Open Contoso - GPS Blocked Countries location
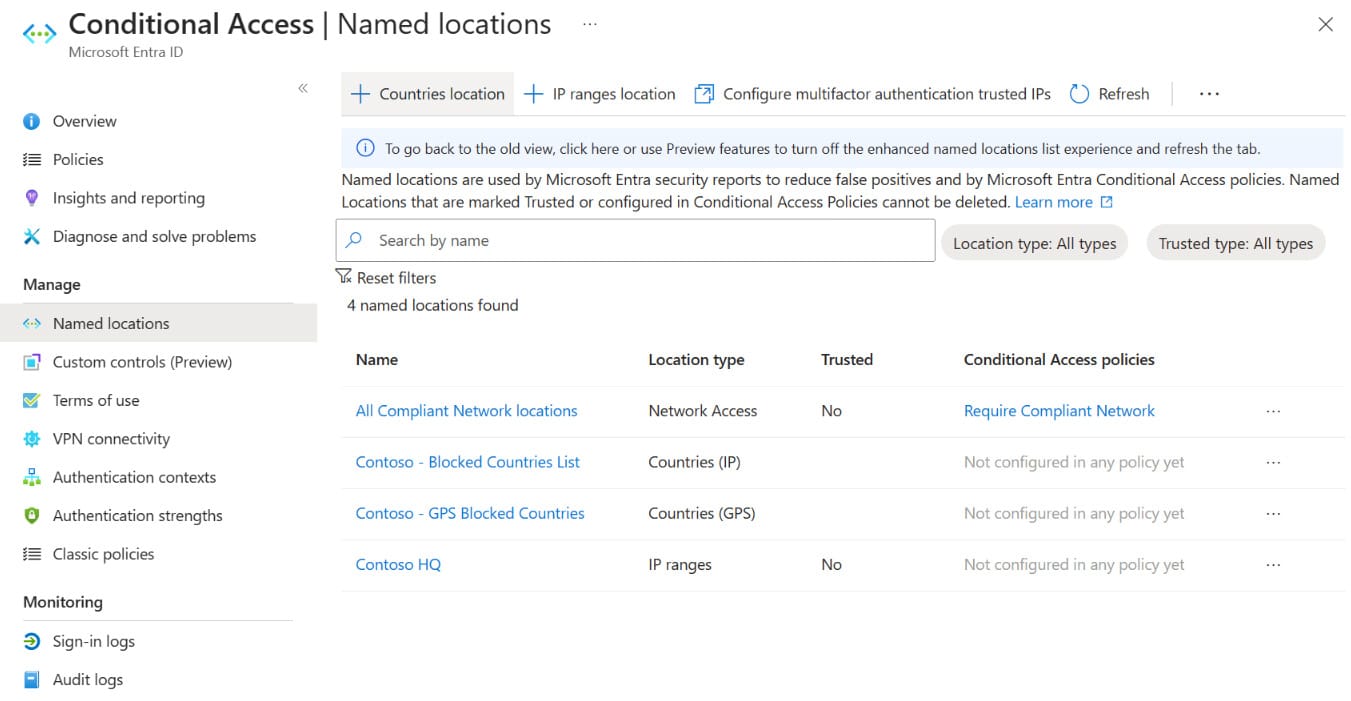 [470, 514]
